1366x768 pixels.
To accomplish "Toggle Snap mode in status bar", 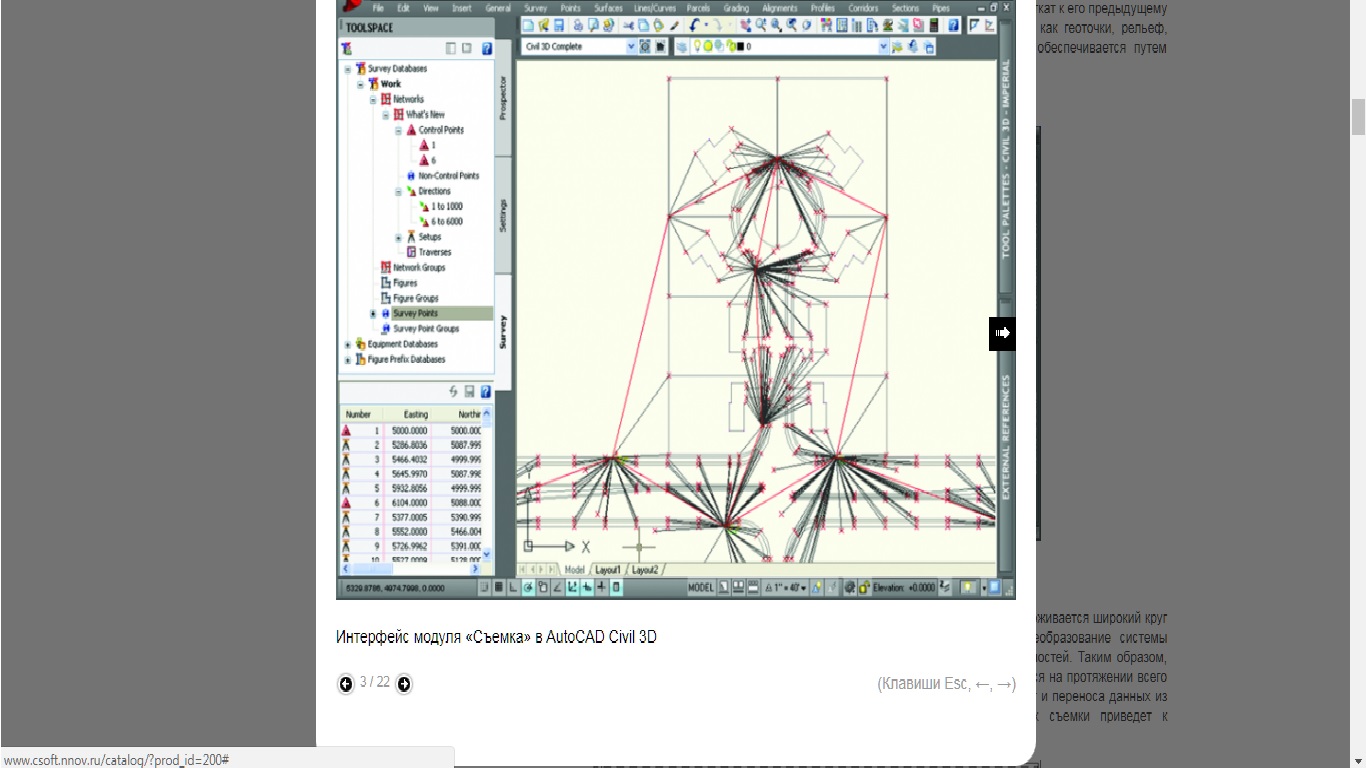I will [484, 587].
